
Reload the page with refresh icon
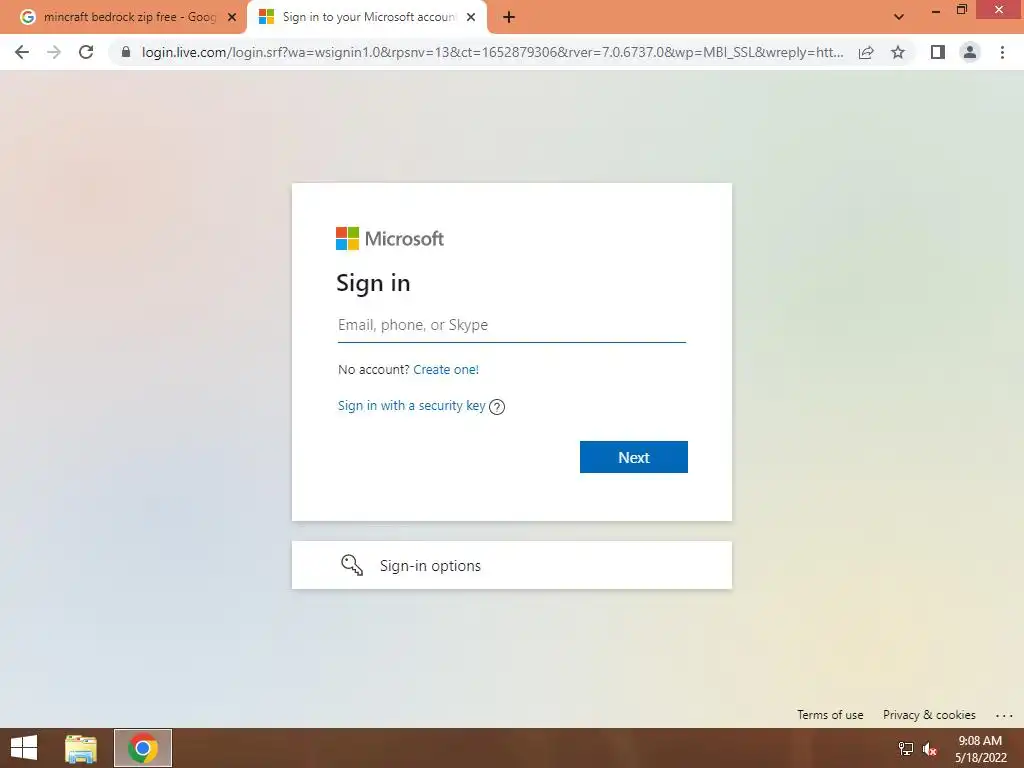86,52
